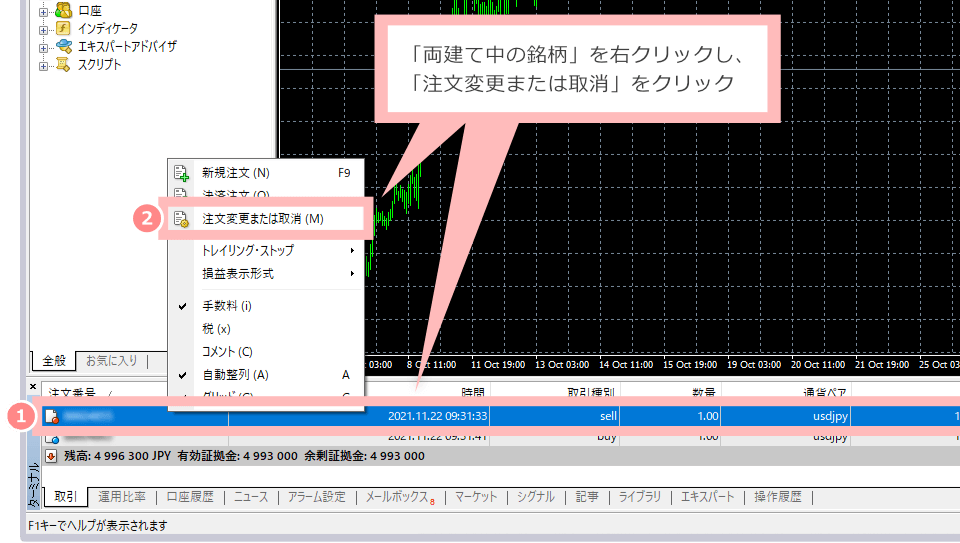Click the 口座 accounts icon in navigator
Image resolution: width=960 pixels, height=543 pixels.
coord(62,10)
